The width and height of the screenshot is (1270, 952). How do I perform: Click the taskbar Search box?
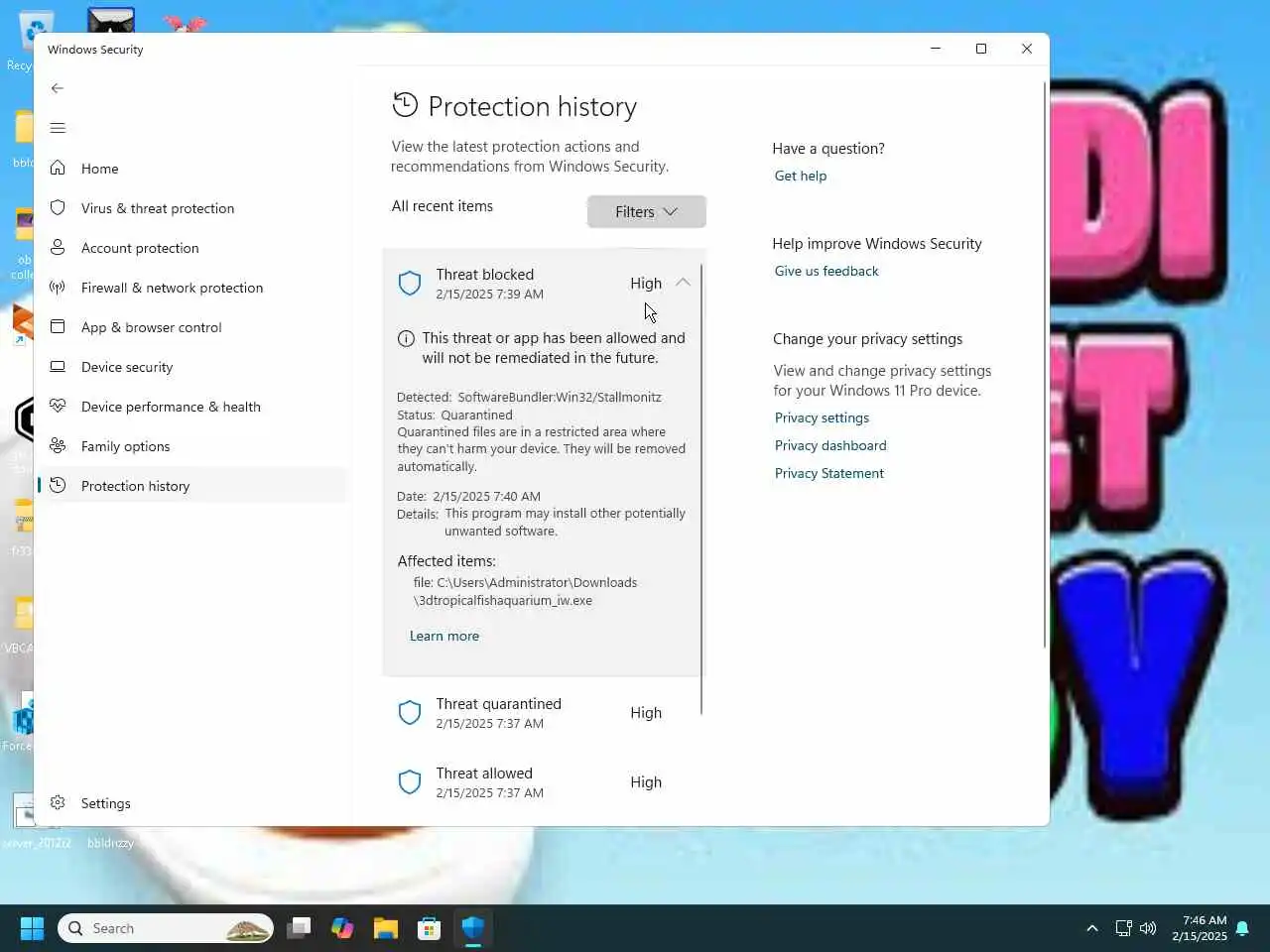(x=166, y=928)
